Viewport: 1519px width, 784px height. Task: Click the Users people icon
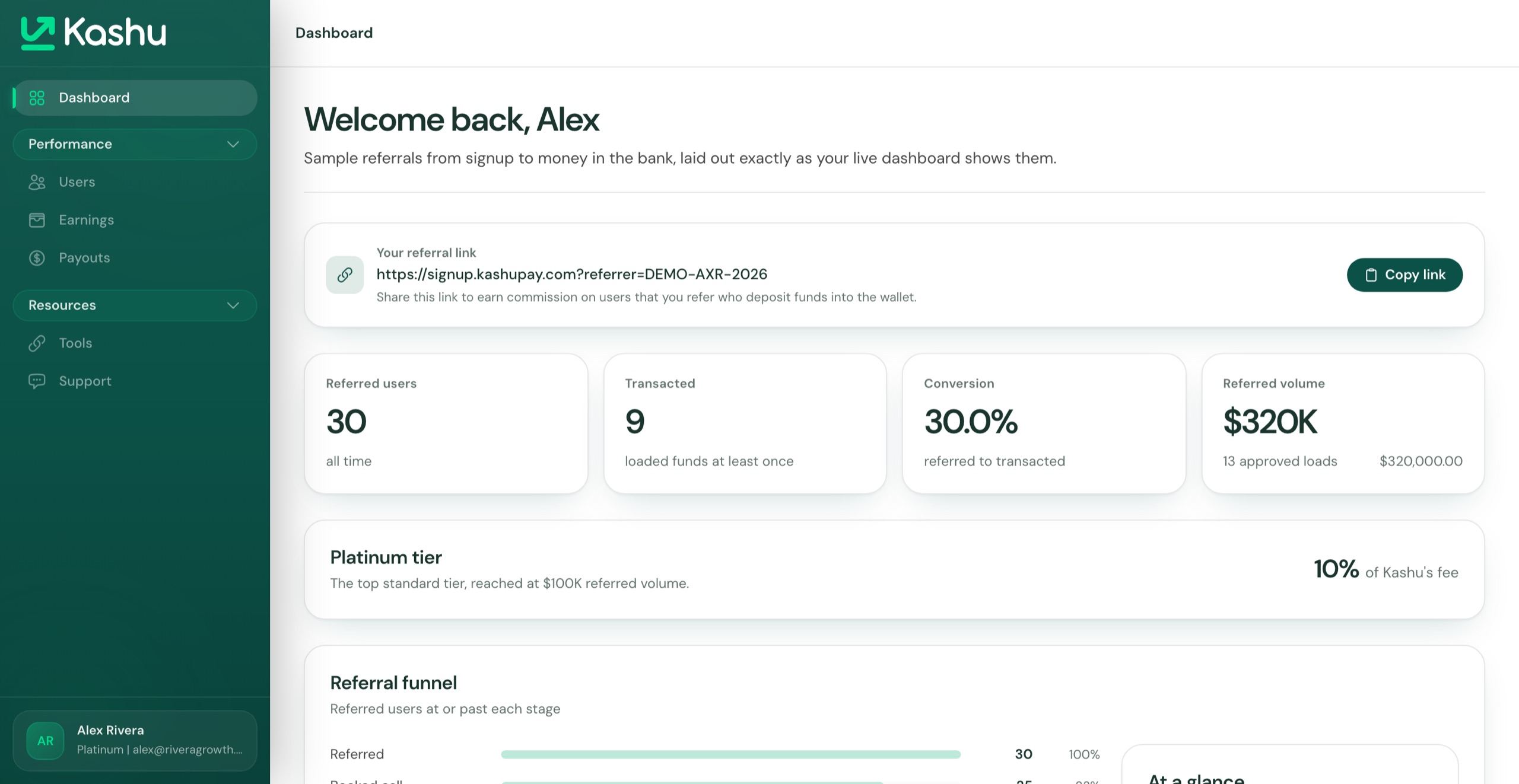coord(37,182)
